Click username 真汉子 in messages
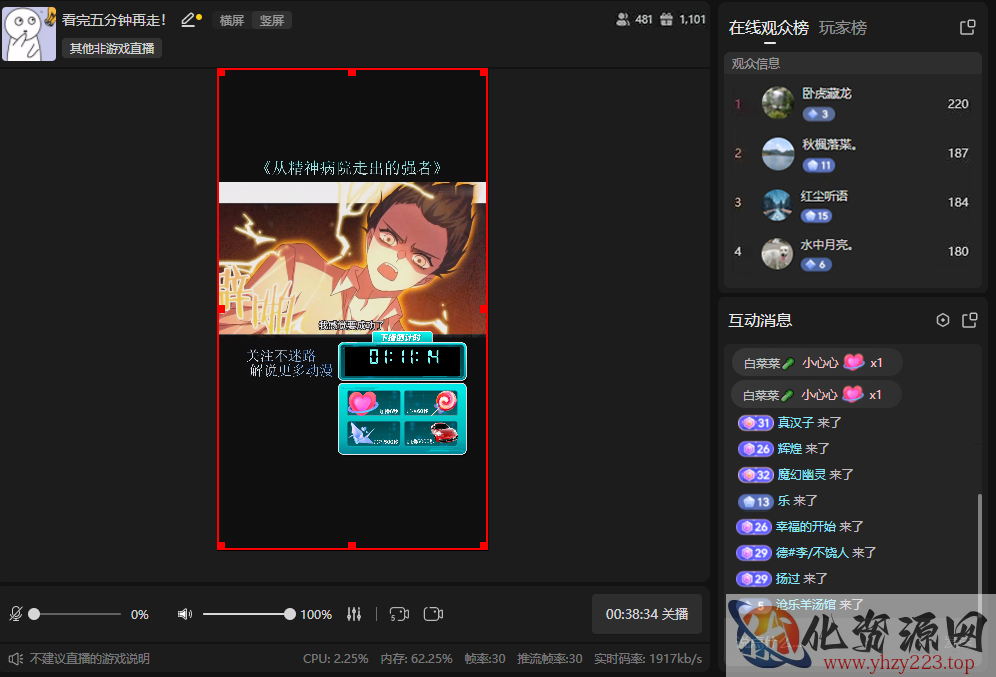996x677 pixels. click(x=795, y=422)
